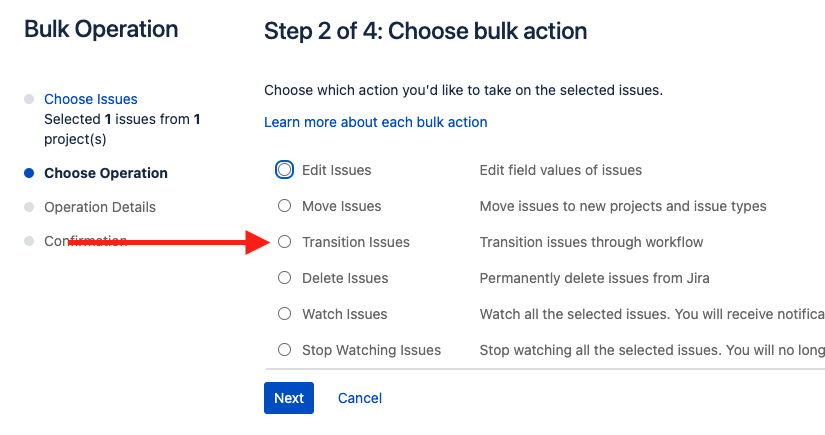This screenshot has width=825, height=435.
Task: Click the Watch Issues label text
Action: pos(345,314)
